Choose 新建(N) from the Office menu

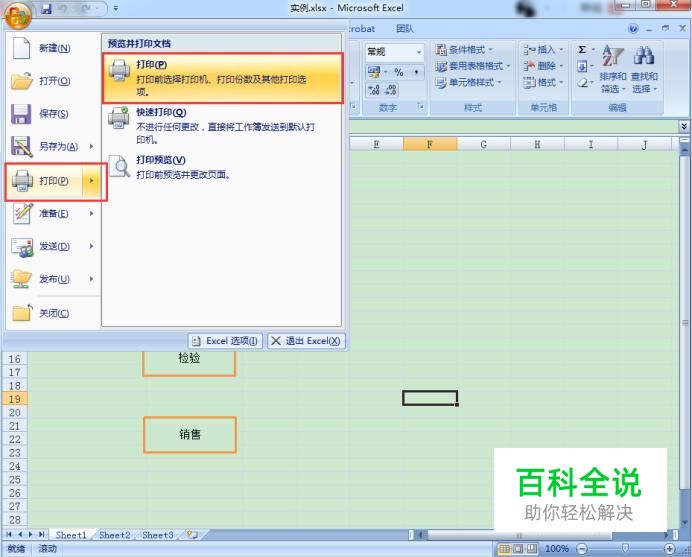(53, 48)
